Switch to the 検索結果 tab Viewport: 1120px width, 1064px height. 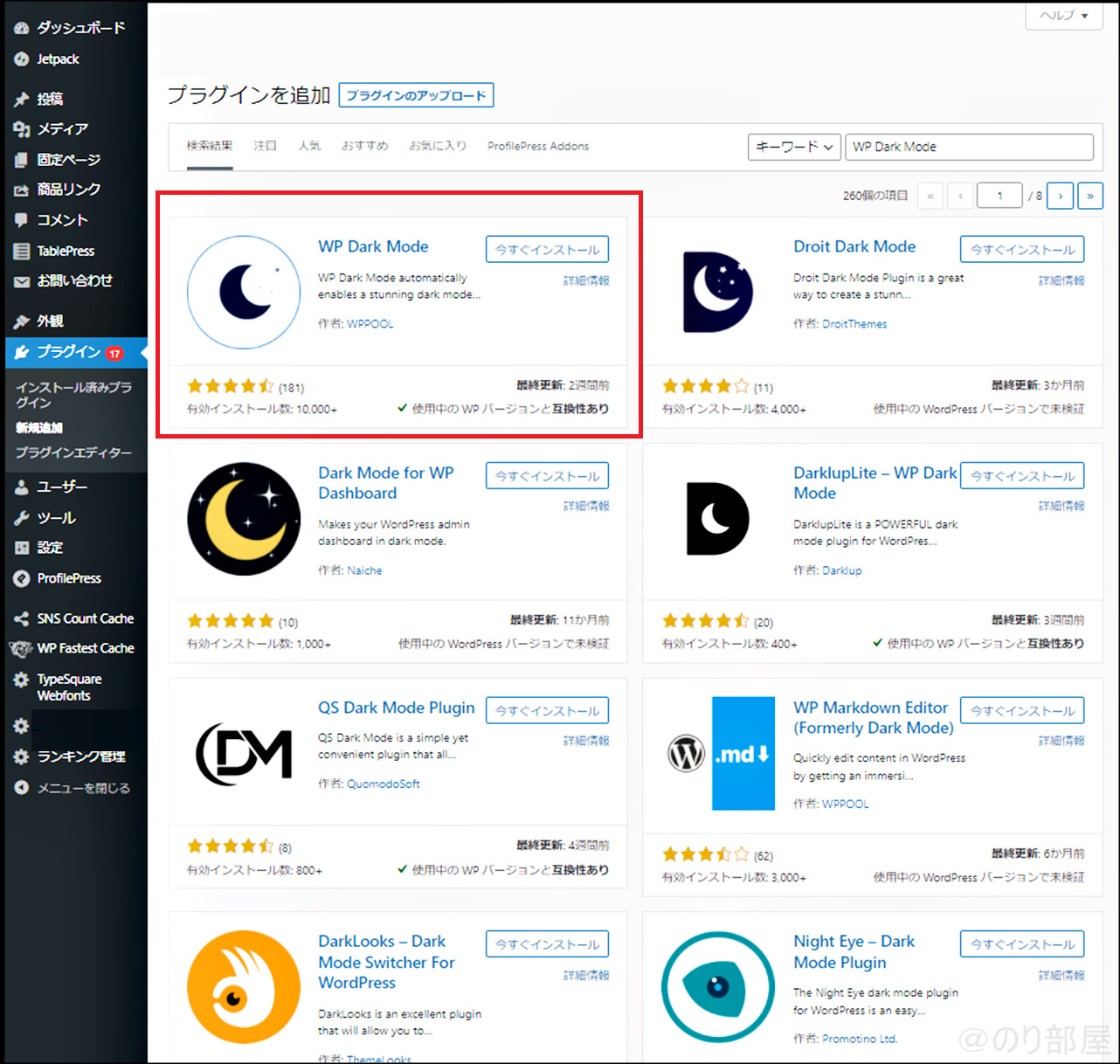click(210, 146)
